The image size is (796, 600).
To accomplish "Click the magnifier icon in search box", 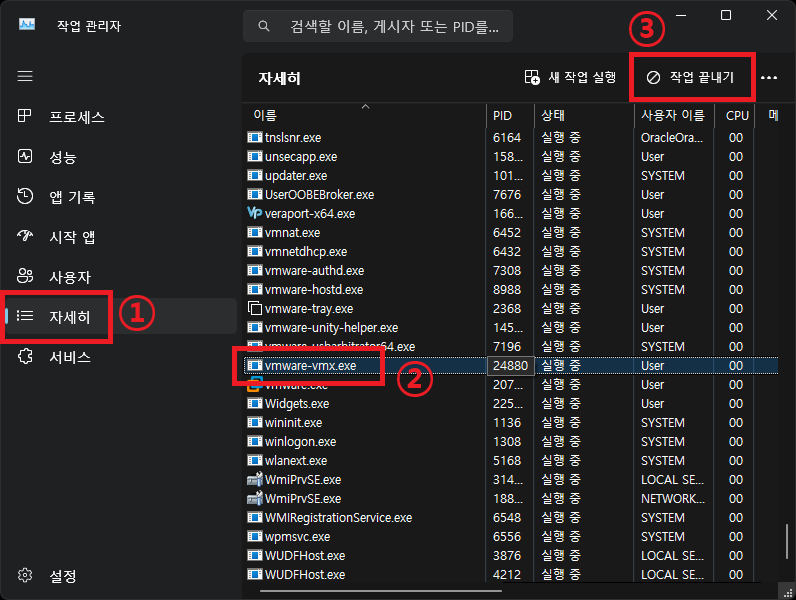I will coord(263,26).
